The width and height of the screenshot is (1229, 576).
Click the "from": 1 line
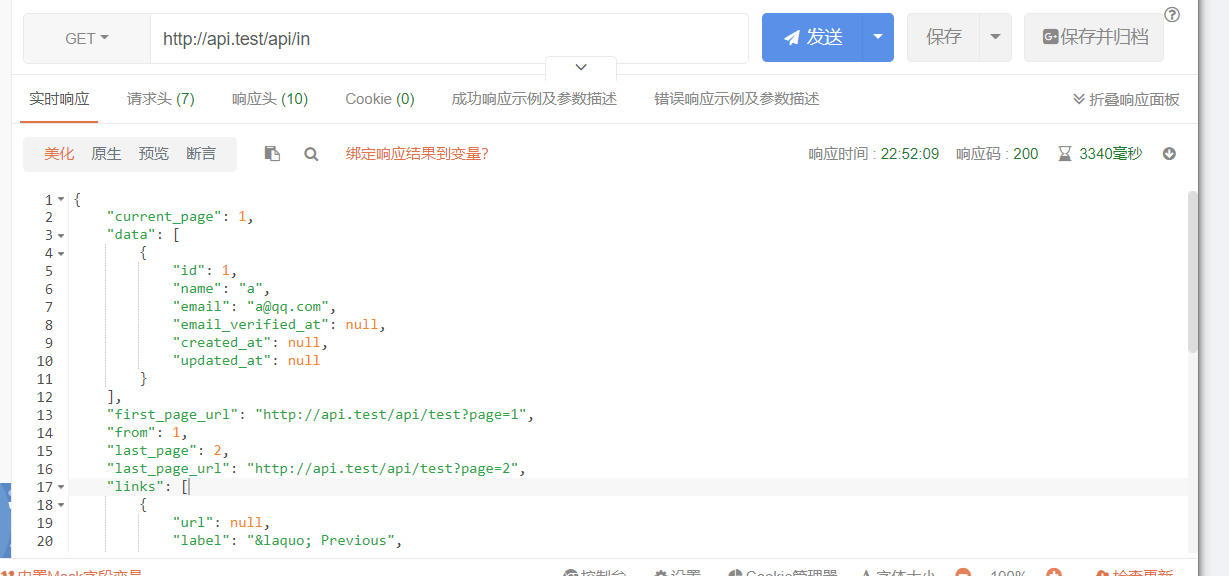147,433
